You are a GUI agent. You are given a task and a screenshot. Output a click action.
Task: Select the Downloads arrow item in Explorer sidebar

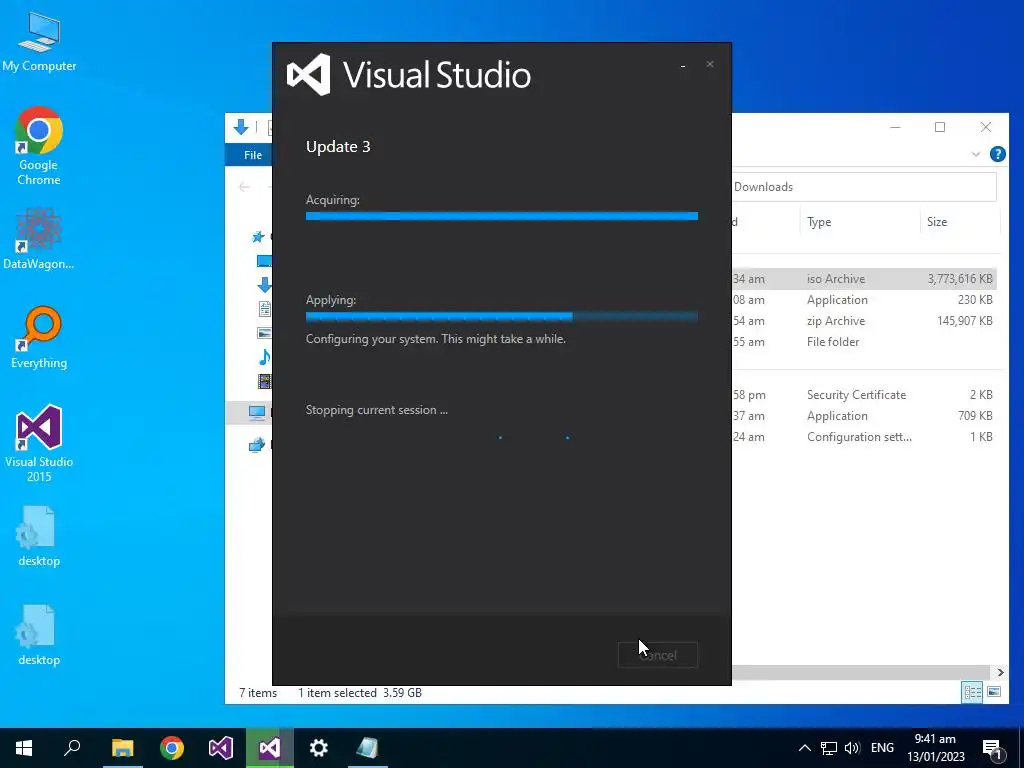click(x=264, y=285)
